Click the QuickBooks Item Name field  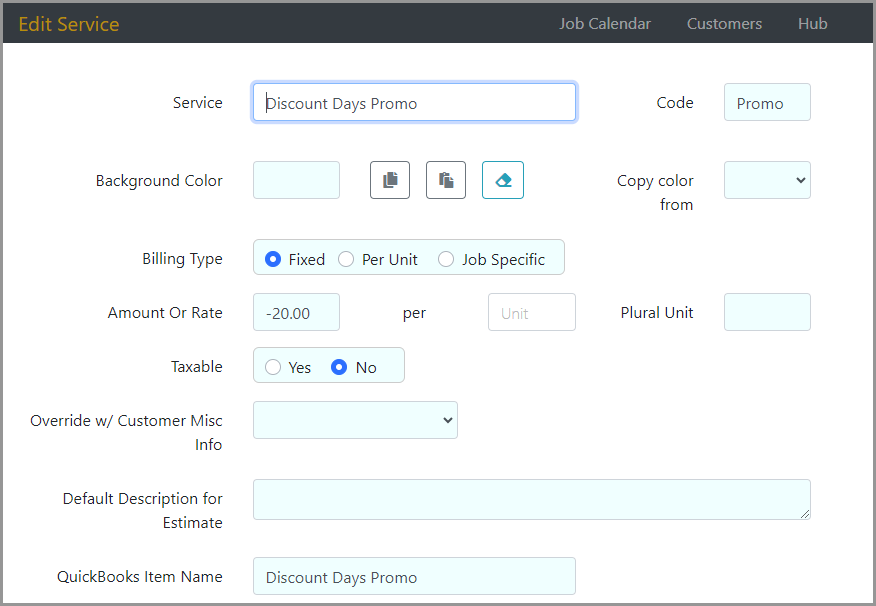(414, 577)
